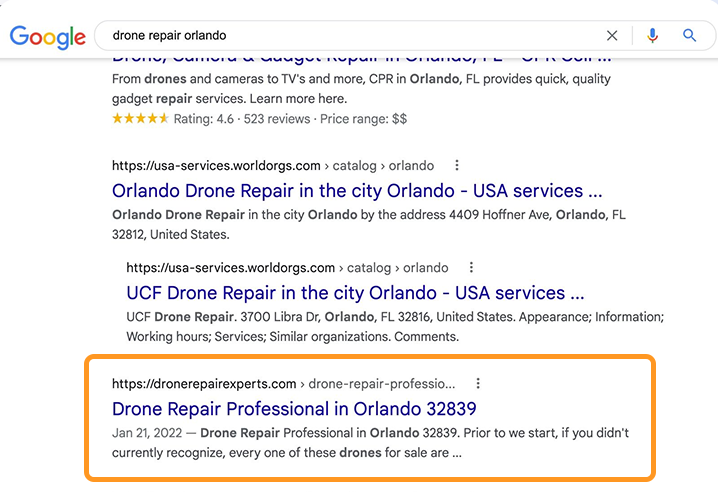Focus the "drone repair orlando" search field

pyautogui.click(x=353, y=36)
